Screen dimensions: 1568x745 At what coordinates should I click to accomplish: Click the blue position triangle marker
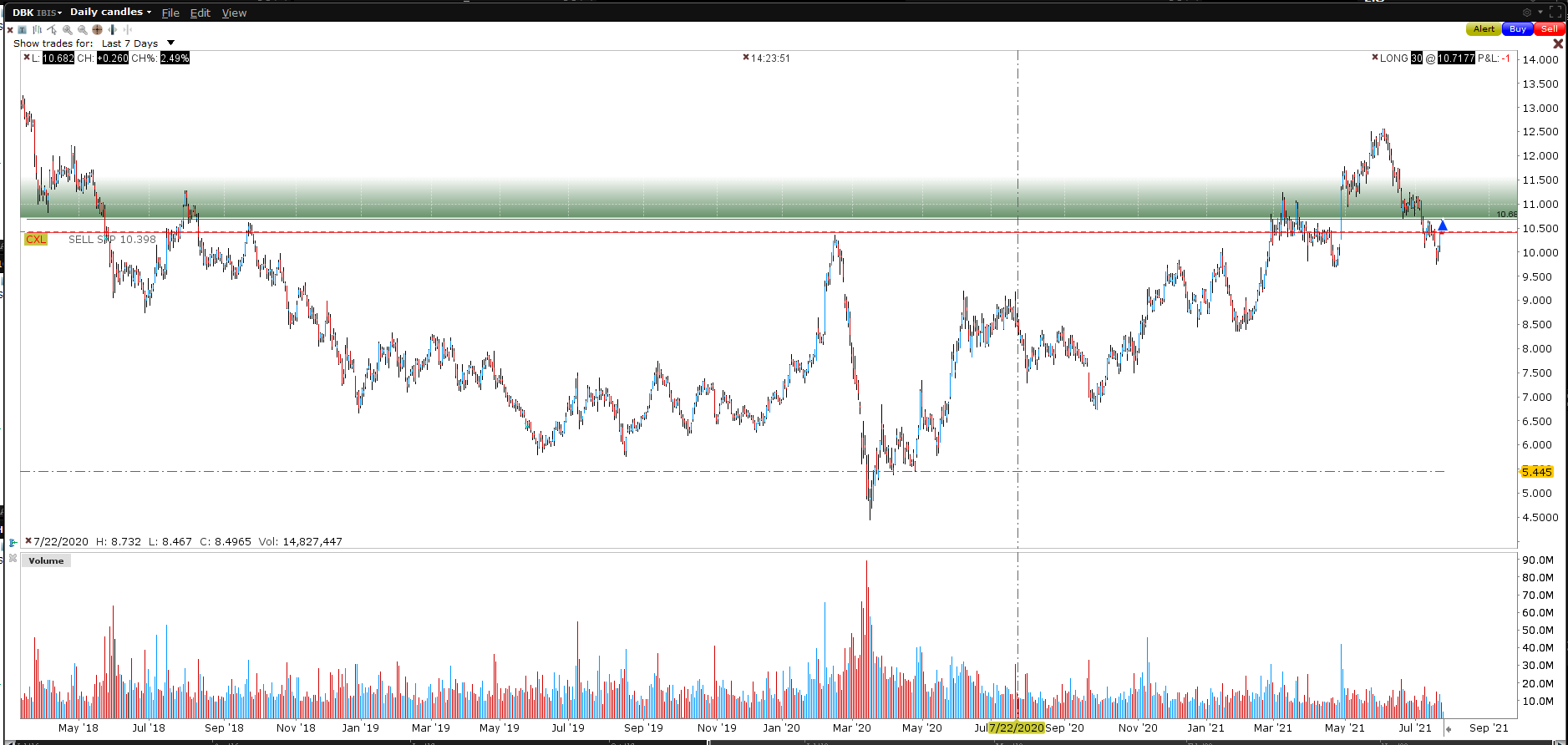1443,225
